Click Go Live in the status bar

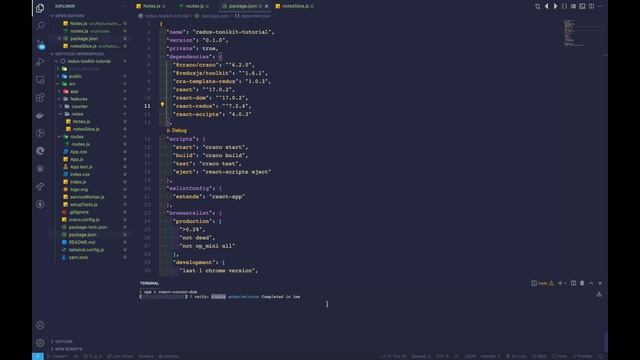pyautogui.click(x=516, y=356)
